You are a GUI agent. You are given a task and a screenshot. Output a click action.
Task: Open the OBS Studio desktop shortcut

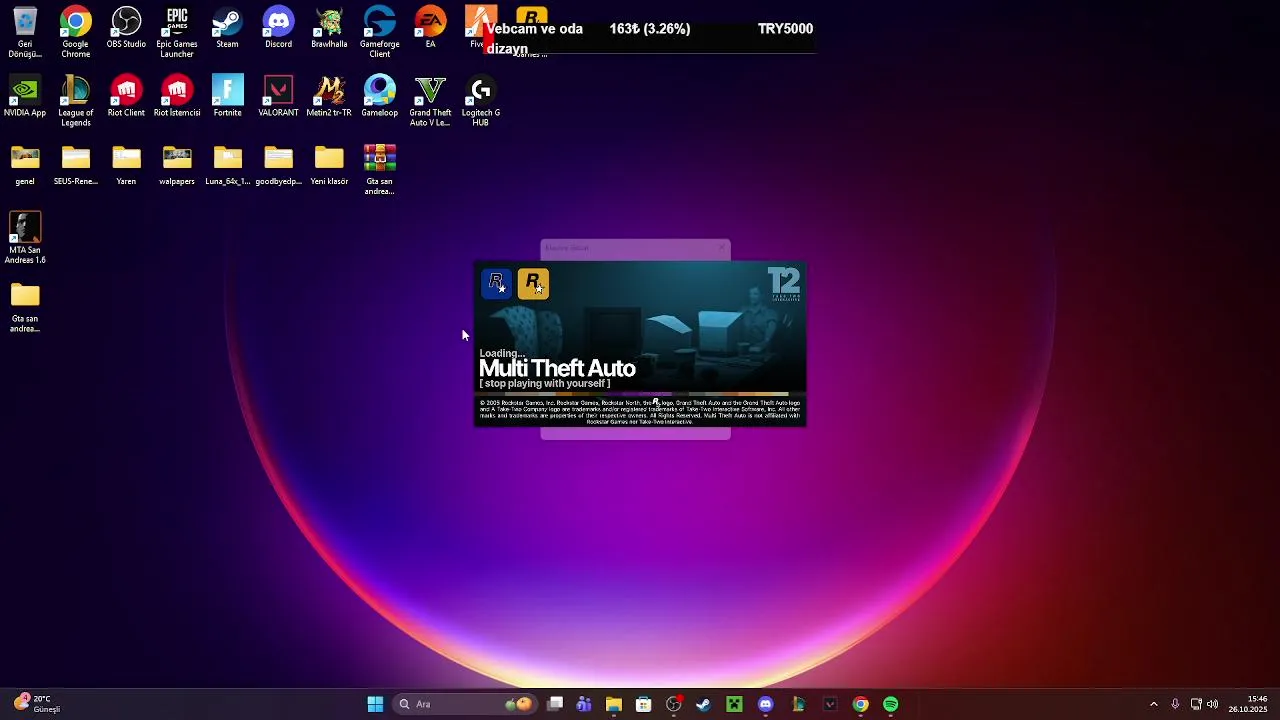click(x=126, y=28)
